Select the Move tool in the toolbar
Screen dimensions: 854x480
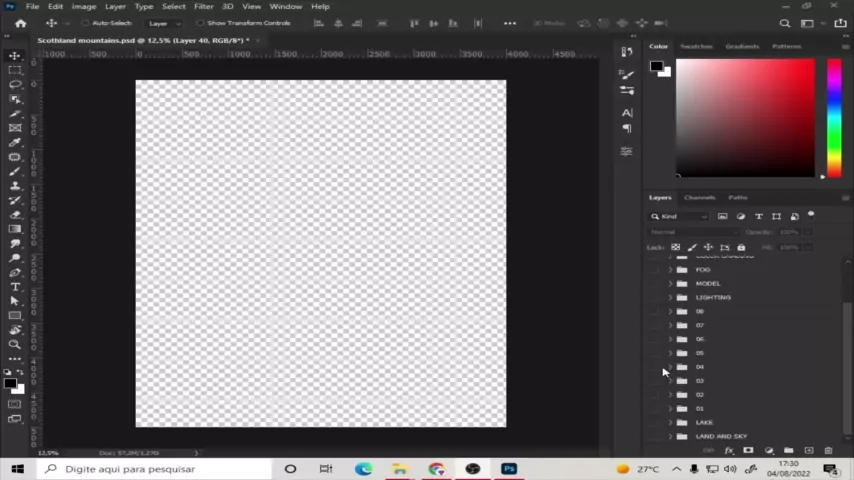(15, 56)
